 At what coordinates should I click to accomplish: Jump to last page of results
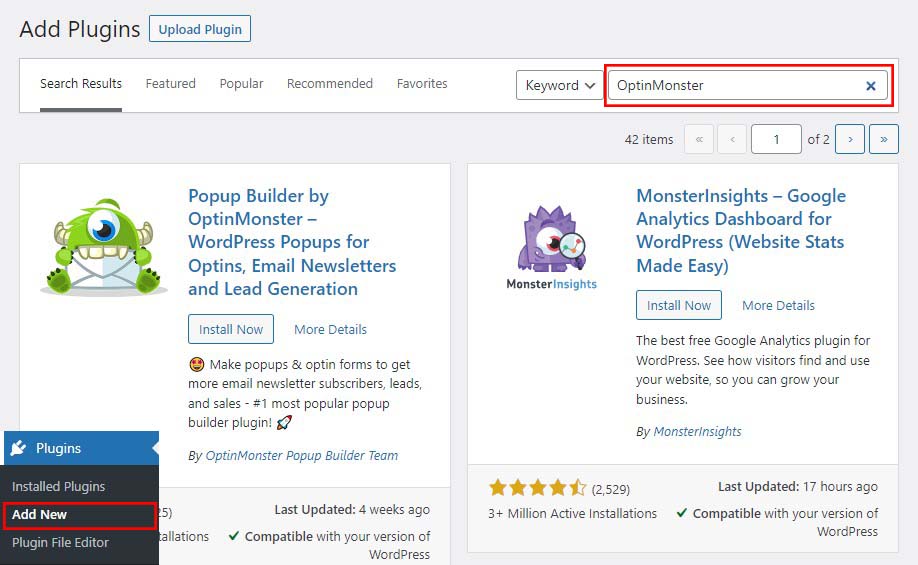(x=884, y=139)
